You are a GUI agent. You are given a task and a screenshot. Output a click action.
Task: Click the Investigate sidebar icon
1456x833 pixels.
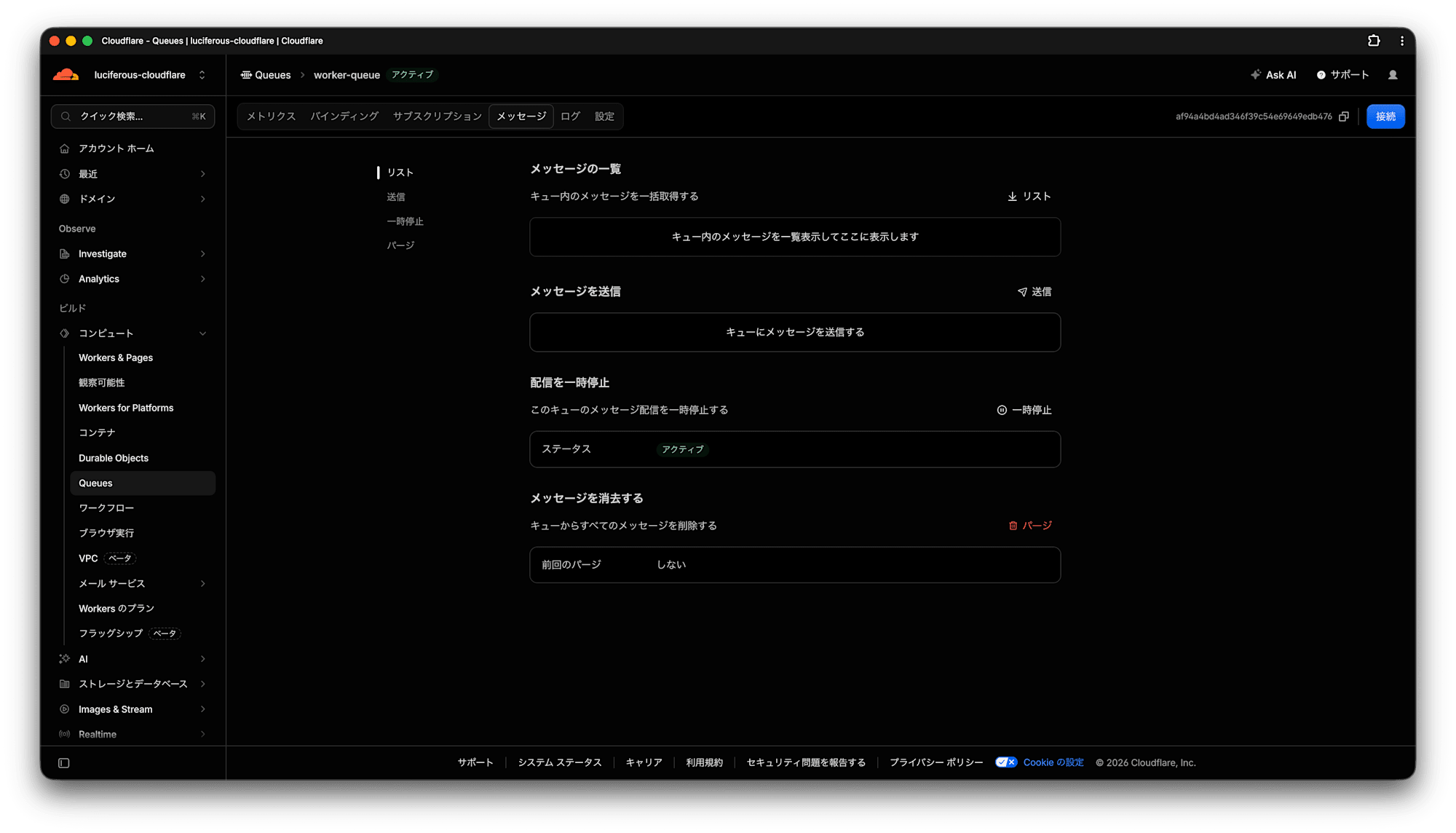coord(65,254)
